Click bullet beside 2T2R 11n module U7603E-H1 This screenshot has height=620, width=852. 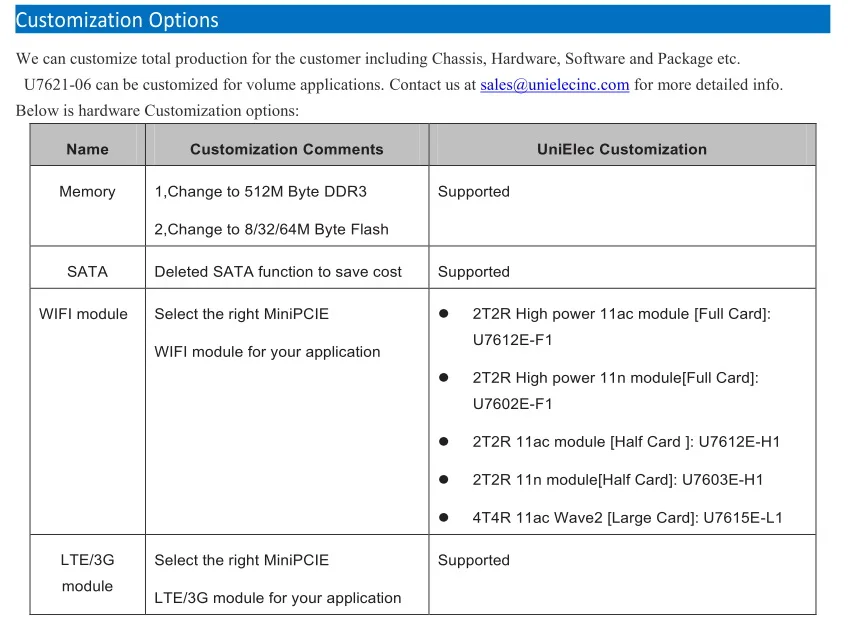click(x=443, y=479)
